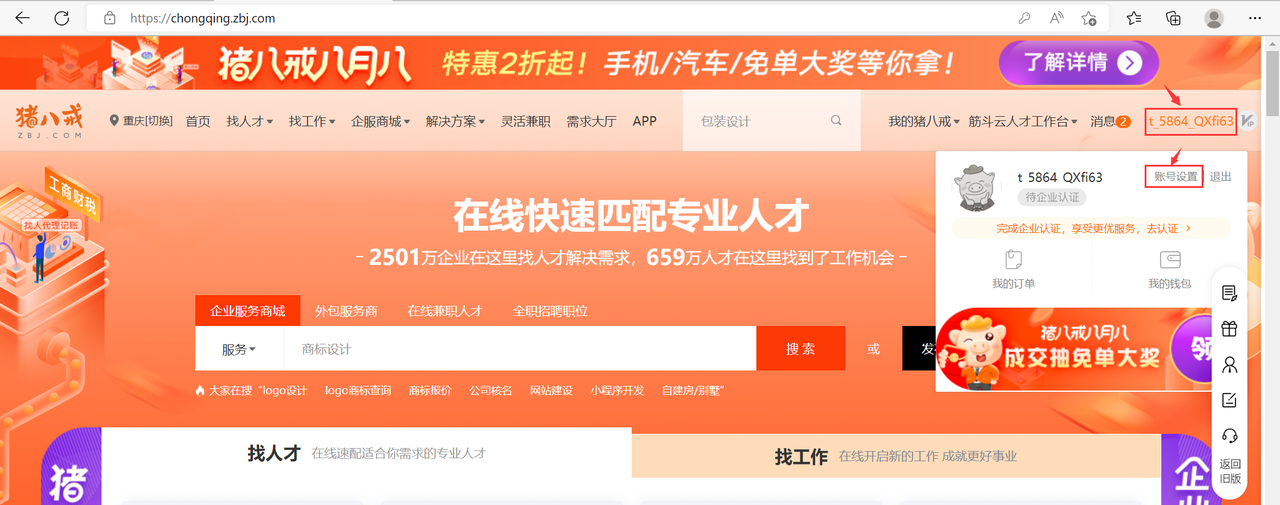Click the 公司核名 hot search link
This screenshot has width=1280, height=505.
point(491,390)
